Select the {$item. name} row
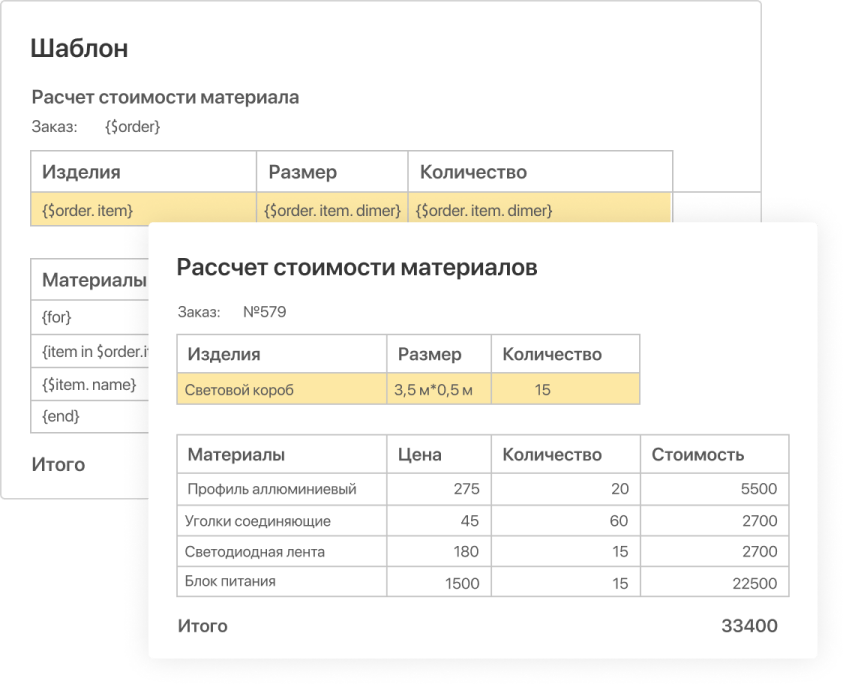 coord(90,385)
